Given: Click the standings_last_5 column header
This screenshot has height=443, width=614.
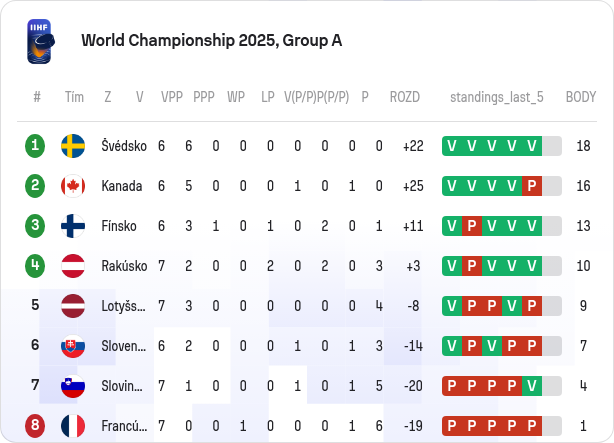Looking at the screenshot, I should 497,97.
